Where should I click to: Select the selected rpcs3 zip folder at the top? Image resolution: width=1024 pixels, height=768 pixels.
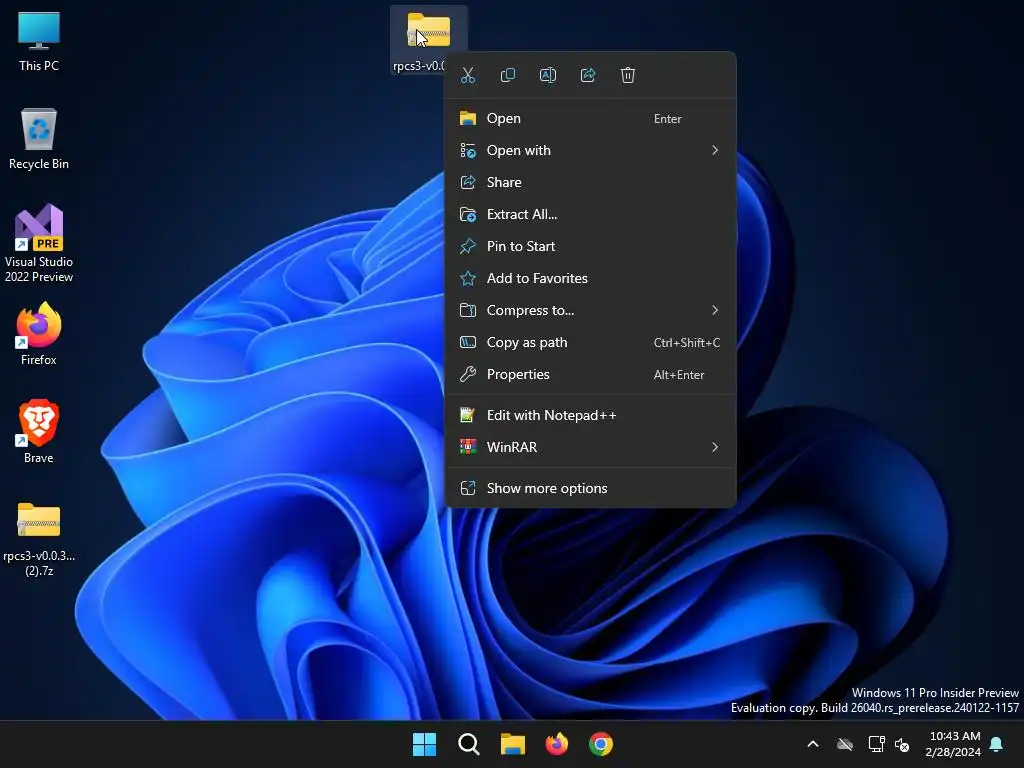point(428,39)
